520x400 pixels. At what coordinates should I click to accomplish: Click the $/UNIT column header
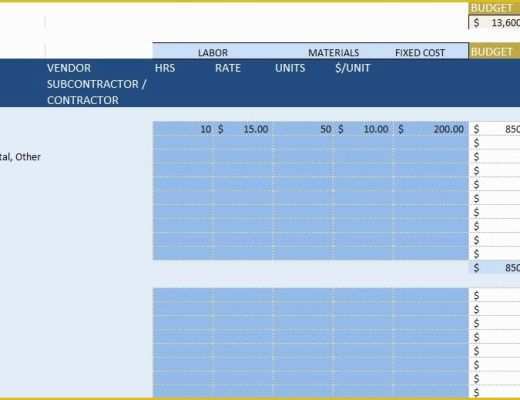pos(353,68)
